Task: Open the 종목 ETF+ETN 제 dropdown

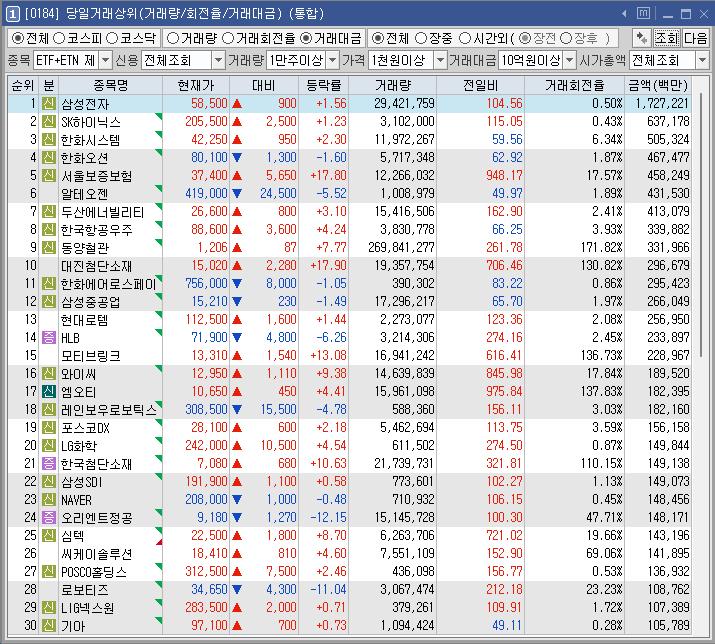Action: pyautogui.click(x=105, y=60)
